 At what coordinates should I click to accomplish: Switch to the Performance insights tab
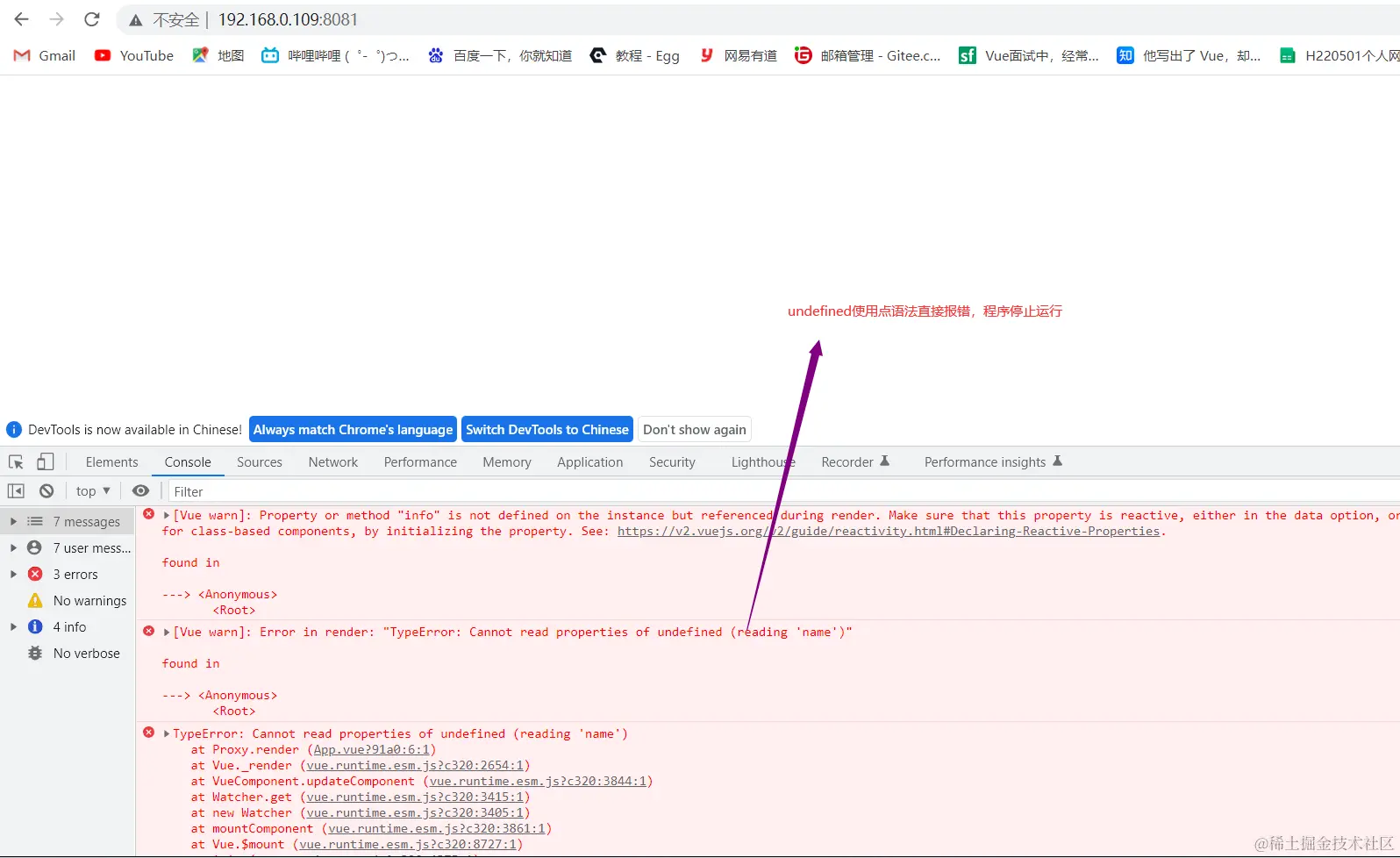click(x=993, y=462)
